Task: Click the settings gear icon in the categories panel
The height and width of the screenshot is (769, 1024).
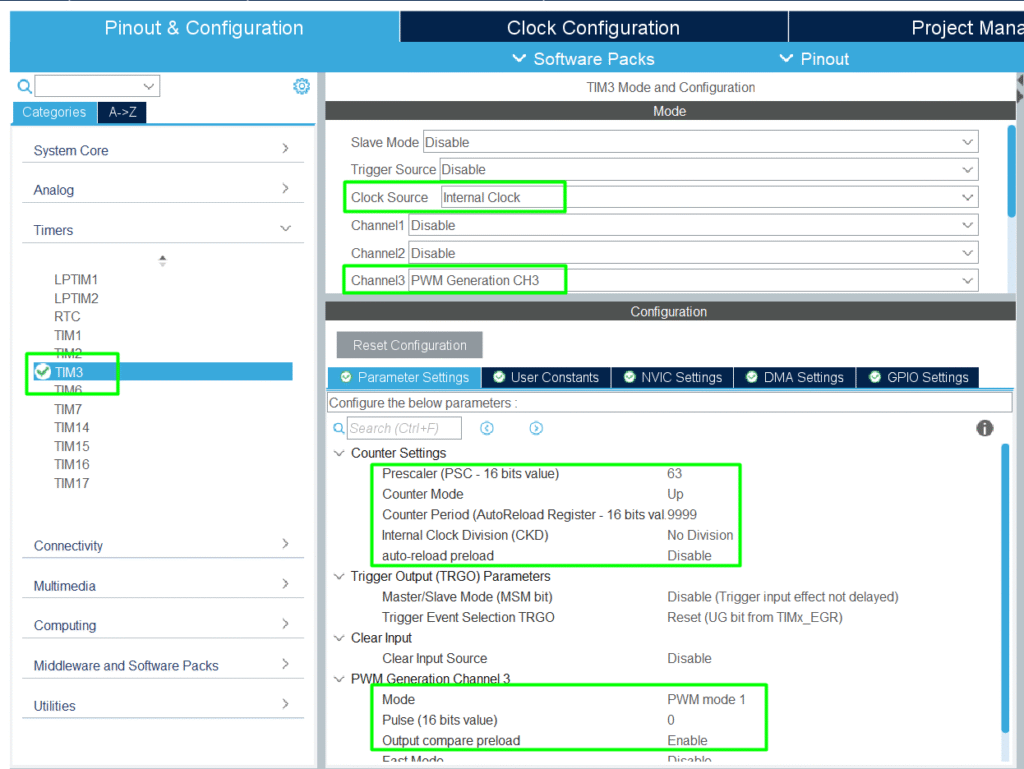Action: tap(301, 87)
